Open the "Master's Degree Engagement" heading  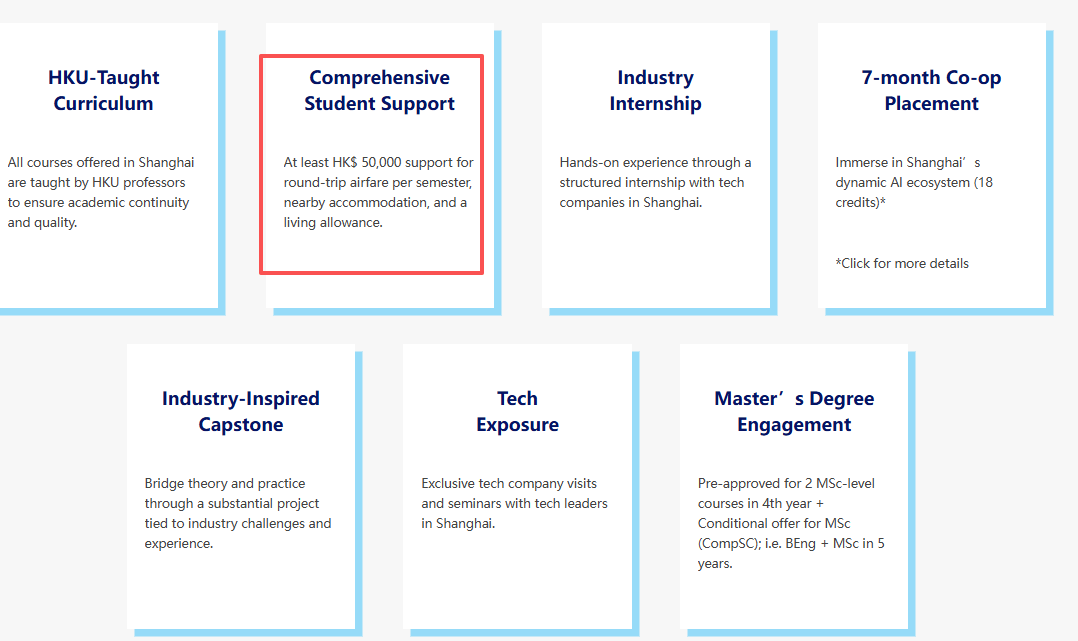(794, 411)
